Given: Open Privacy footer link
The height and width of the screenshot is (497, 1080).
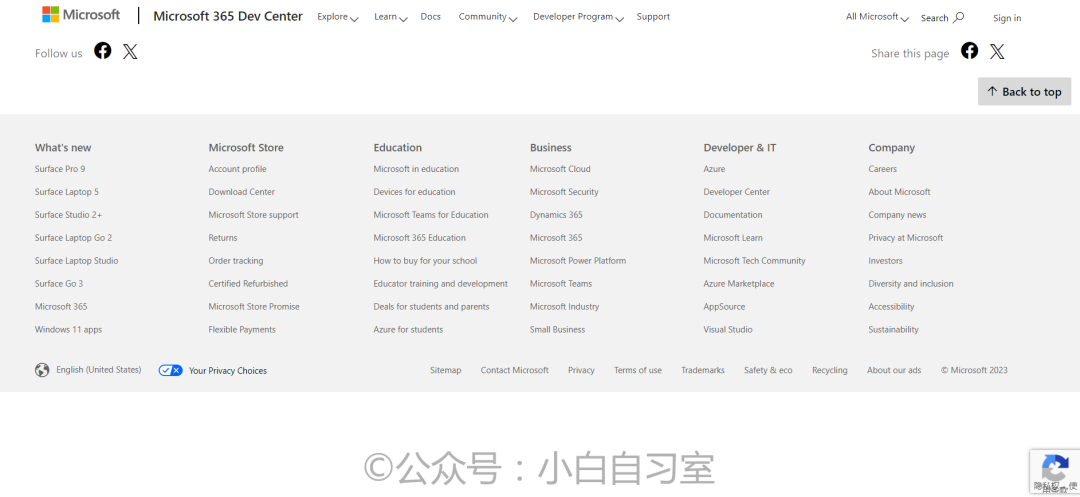Looking at the screenshot, I should click(x=581, y=370).
